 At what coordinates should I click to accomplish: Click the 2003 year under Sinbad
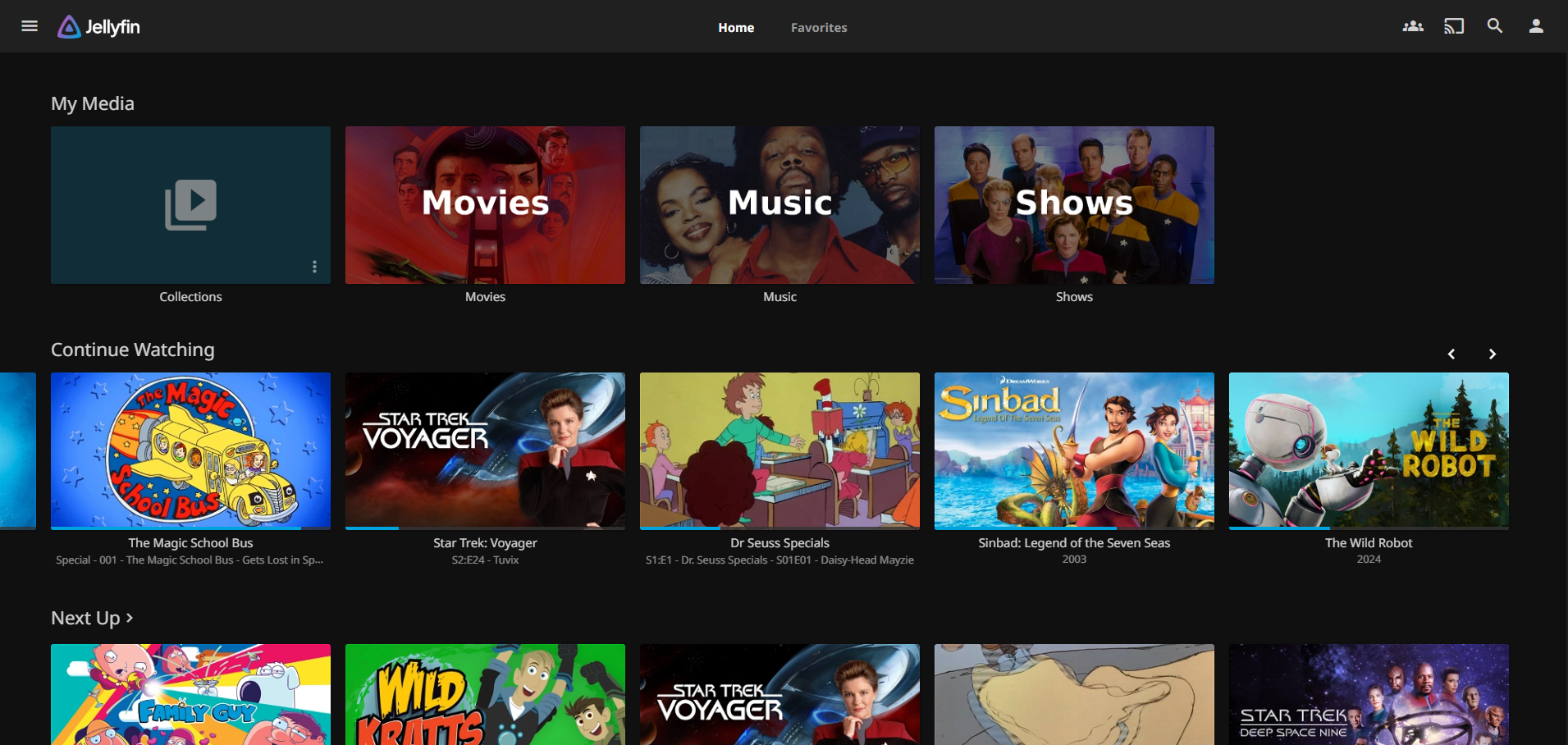coord(1074,560)
